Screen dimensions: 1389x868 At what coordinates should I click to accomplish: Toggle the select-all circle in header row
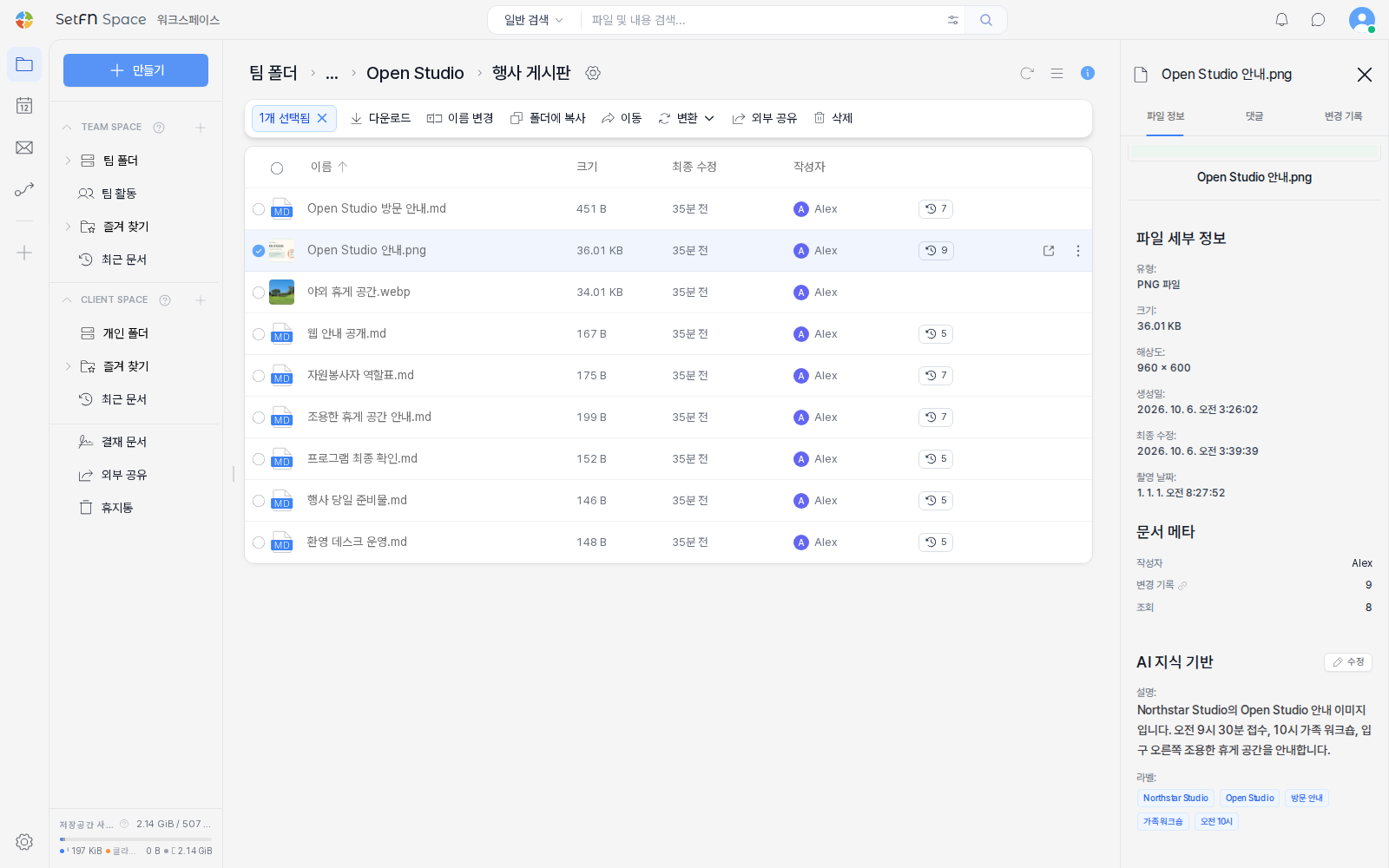click(277, 168)
